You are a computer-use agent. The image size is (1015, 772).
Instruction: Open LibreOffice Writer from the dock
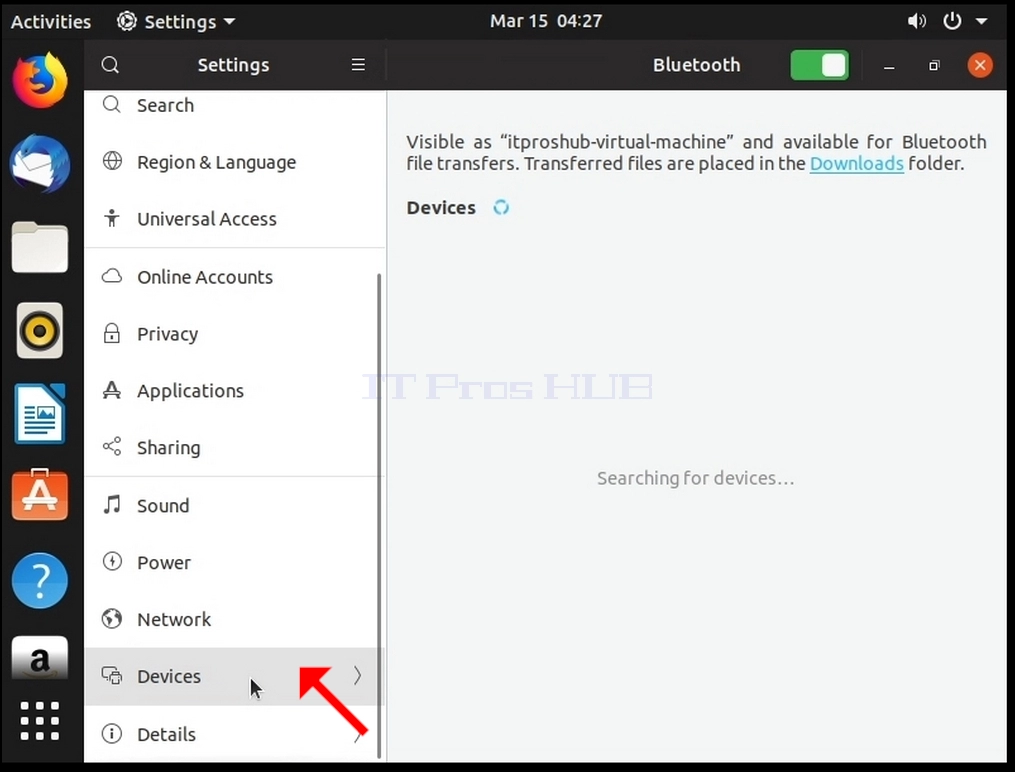tap(39, 414)
